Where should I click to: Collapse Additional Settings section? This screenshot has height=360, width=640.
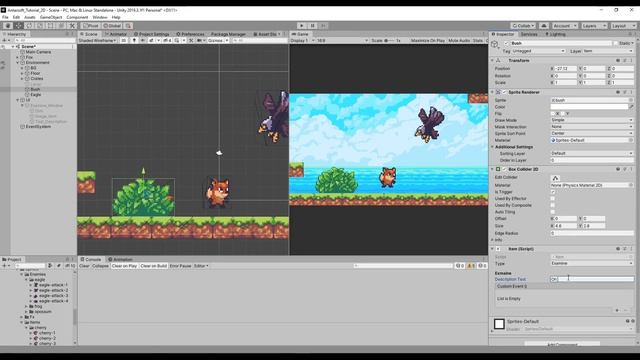click(x=492, y=147)
